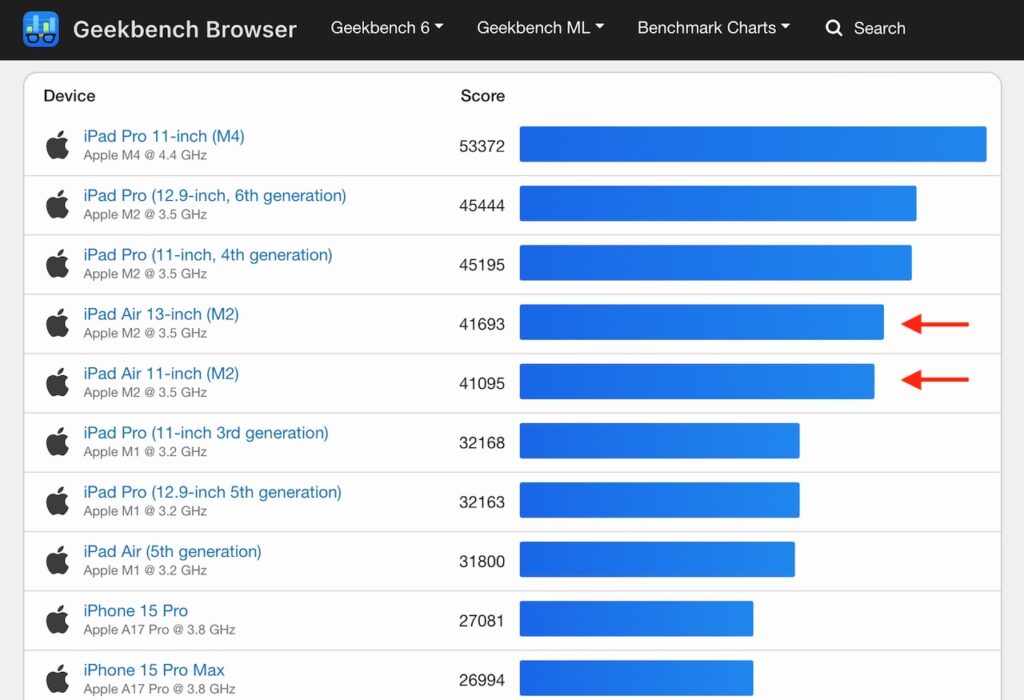Click score value 53372
The width and height of the screenshot is (1024, 700).
coord(482,146)
